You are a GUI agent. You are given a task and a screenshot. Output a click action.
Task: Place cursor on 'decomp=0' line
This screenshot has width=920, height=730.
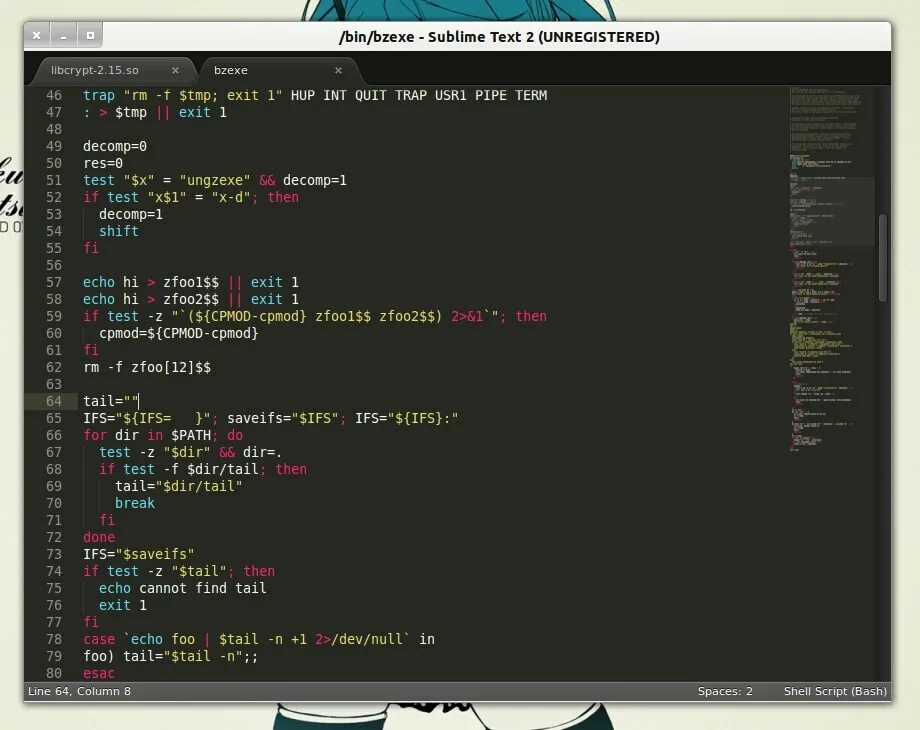click(114, 146)
